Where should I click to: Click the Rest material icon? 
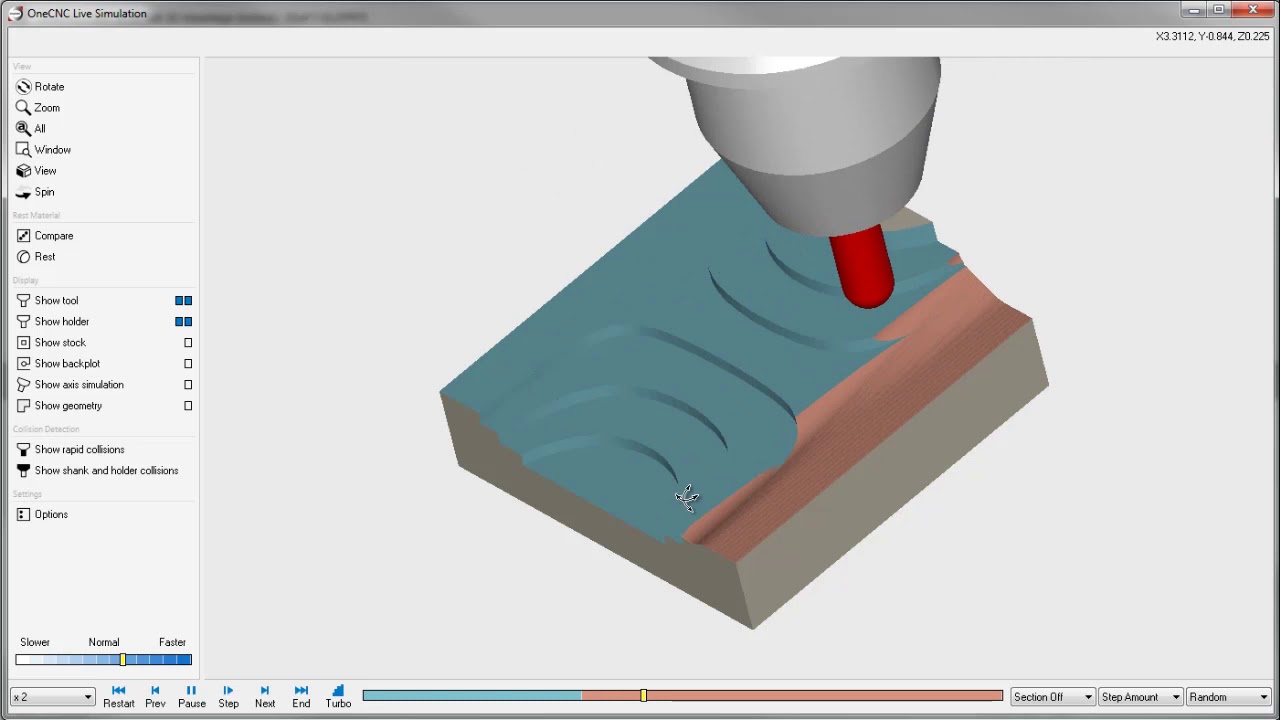click(23, 257)
